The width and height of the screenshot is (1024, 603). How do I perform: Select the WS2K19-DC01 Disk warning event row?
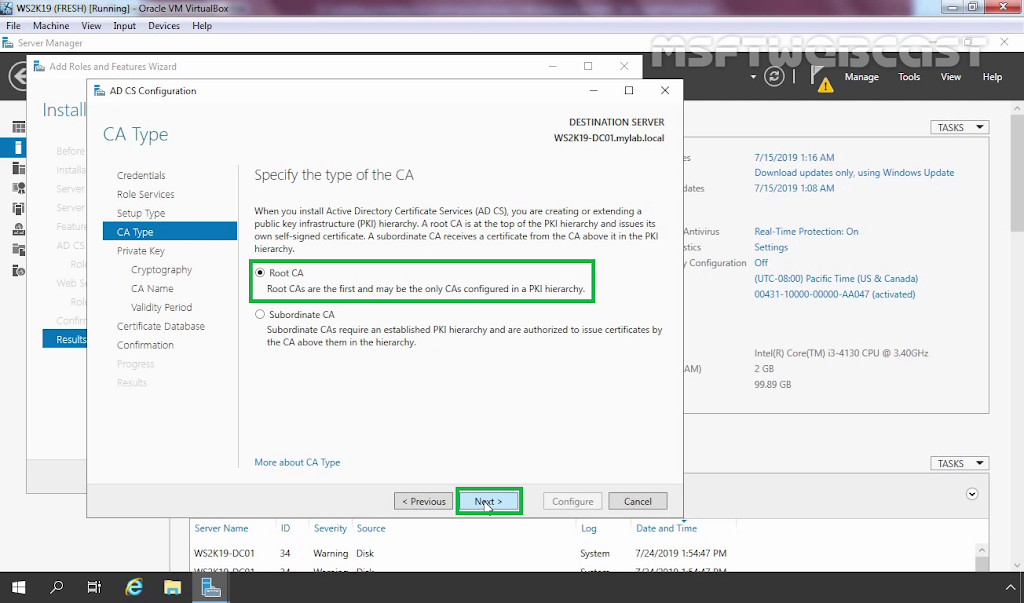click(x=584, y=553)
